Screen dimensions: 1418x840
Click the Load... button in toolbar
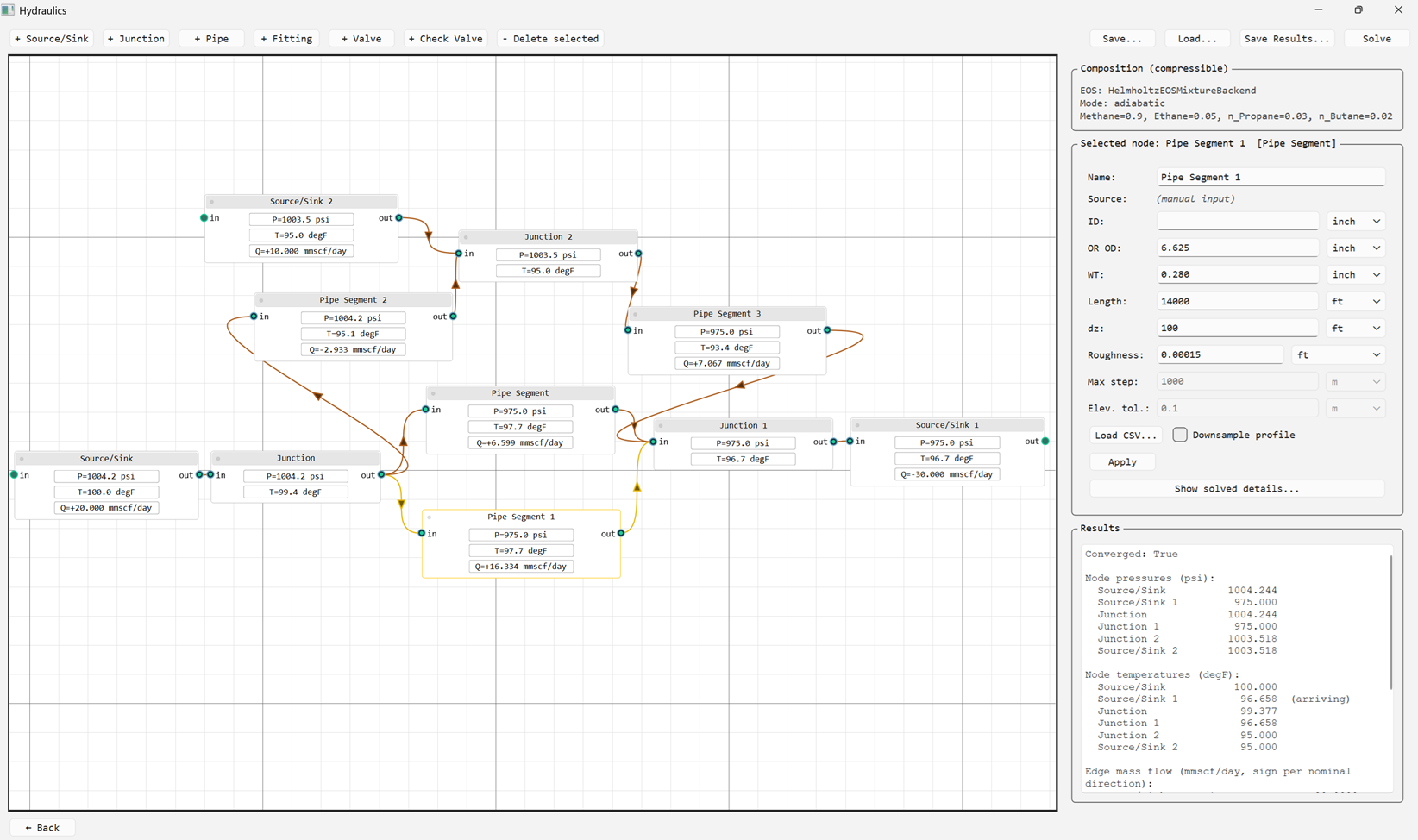(1197, 39)
